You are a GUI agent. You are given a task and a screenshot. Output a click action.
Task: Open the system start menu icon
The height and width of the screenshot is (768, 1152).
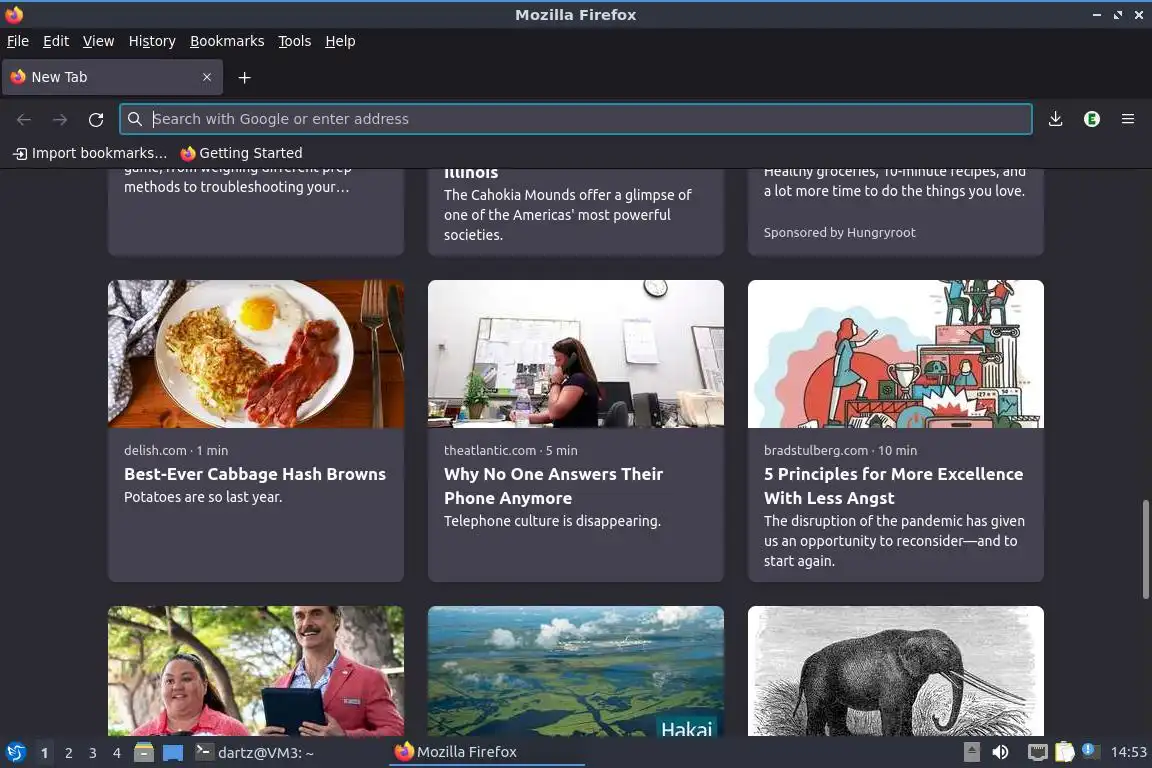coord(15,753)
